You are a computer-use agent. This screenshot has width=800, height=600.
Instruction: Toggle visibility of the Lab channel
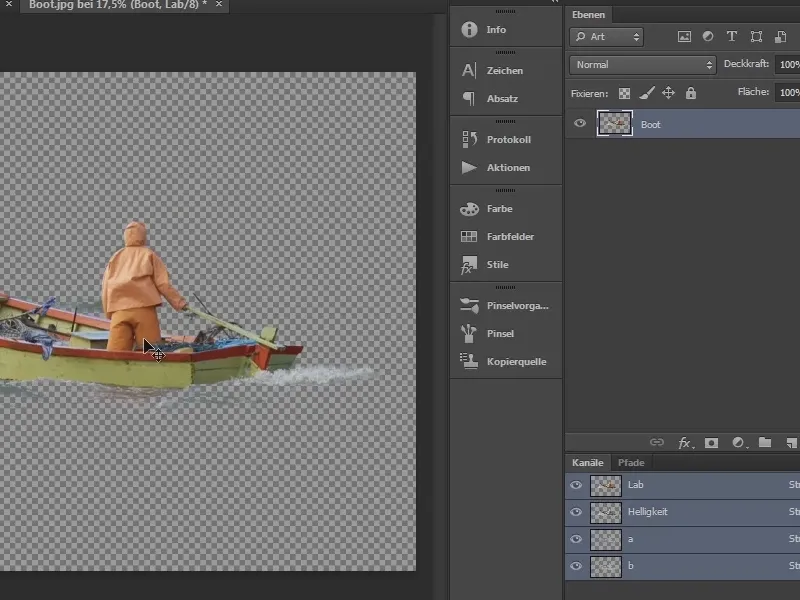pyautogui.click(x=575, y=485)
